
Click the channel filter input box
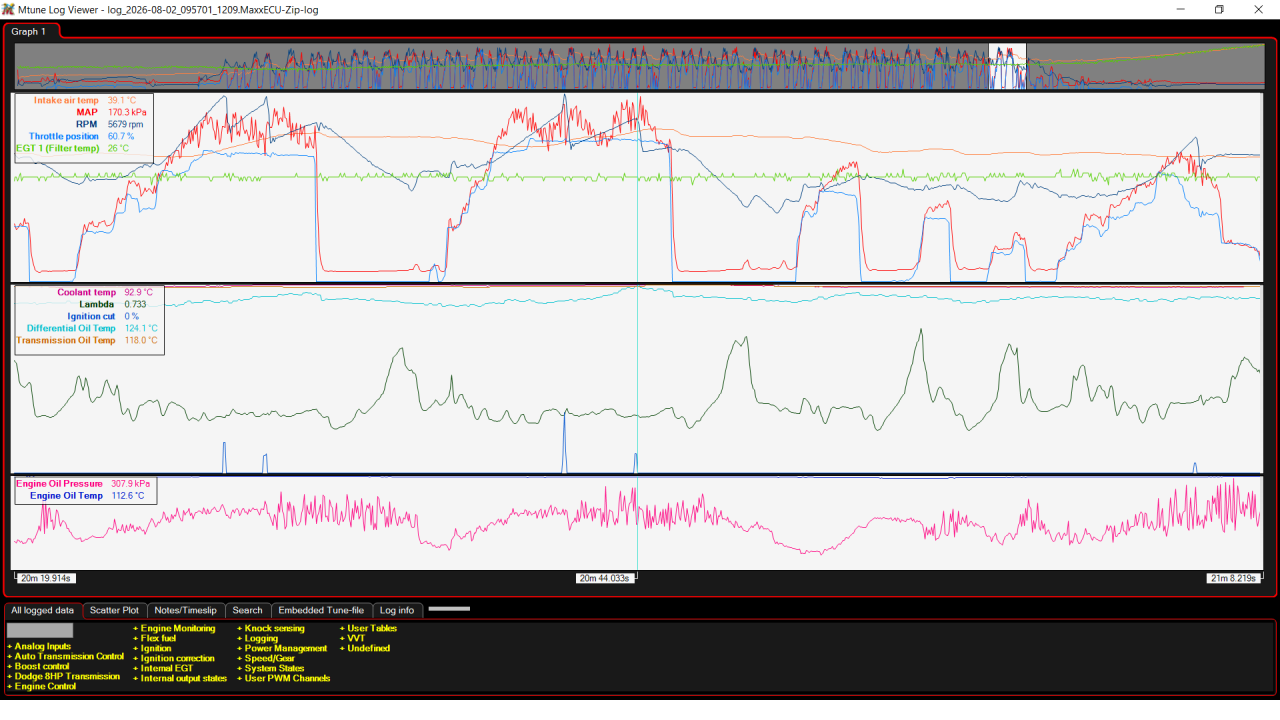(40, 630)
